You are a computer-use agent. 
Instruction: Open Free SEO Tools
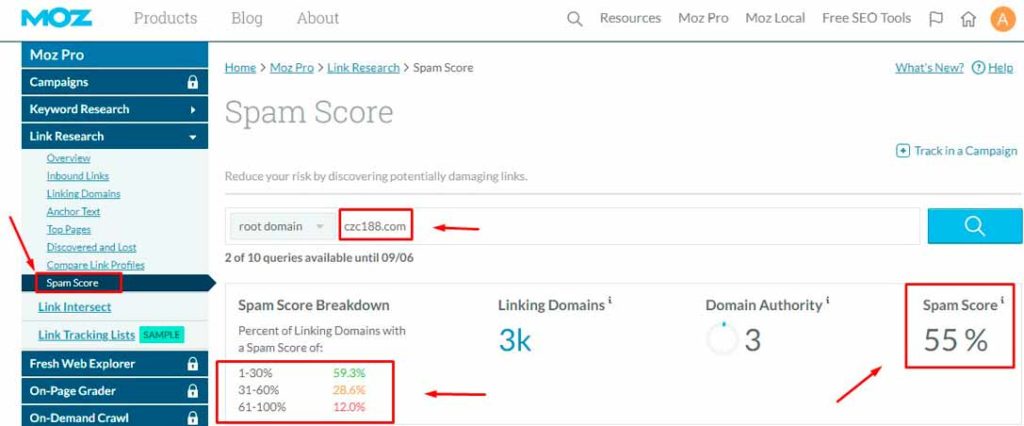tap(867, 19)
